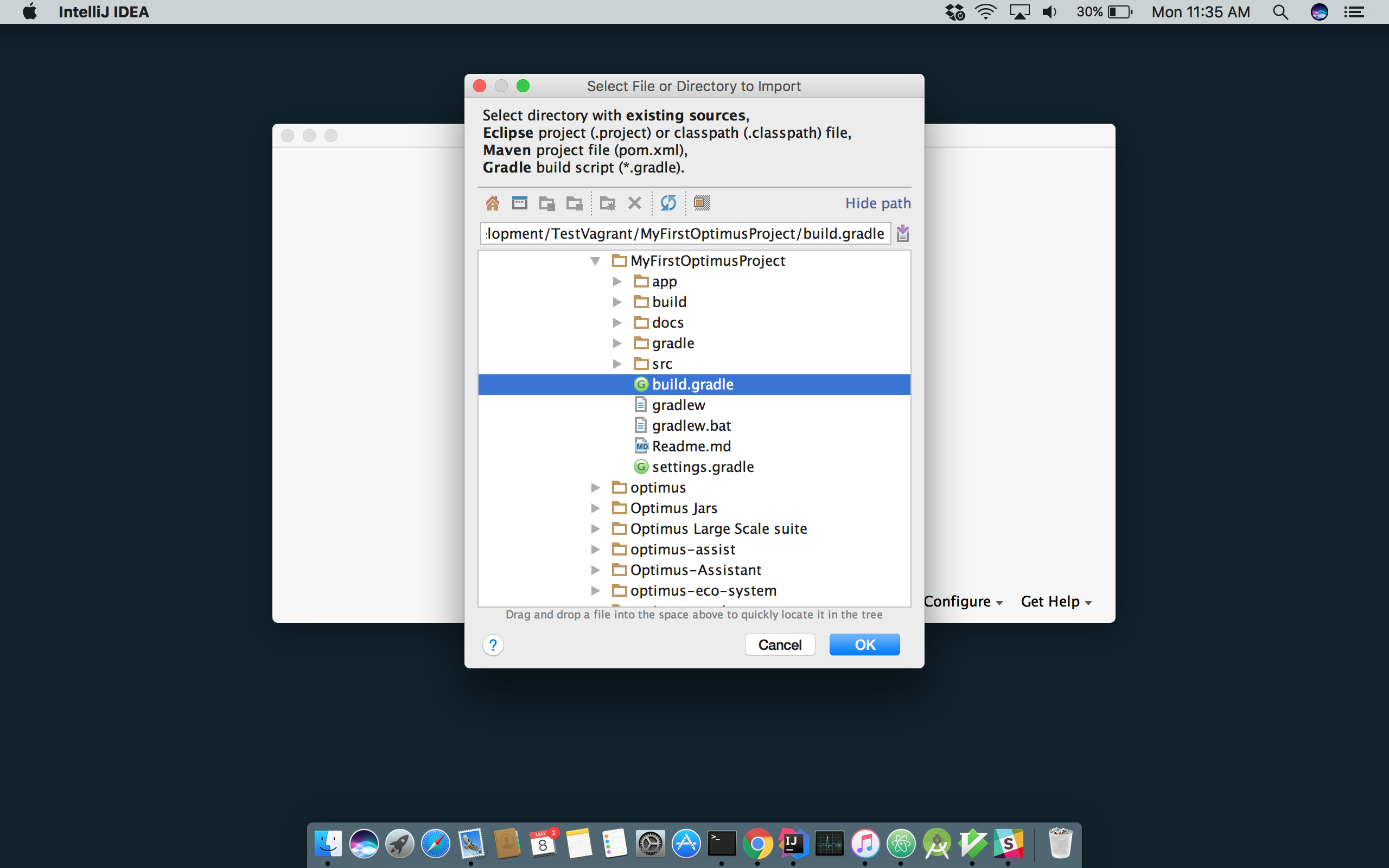Image resolution: width=1389 pixels, height=868 pixels.
Task: Expand the docs folder
Action: click(x=617, y=323)
